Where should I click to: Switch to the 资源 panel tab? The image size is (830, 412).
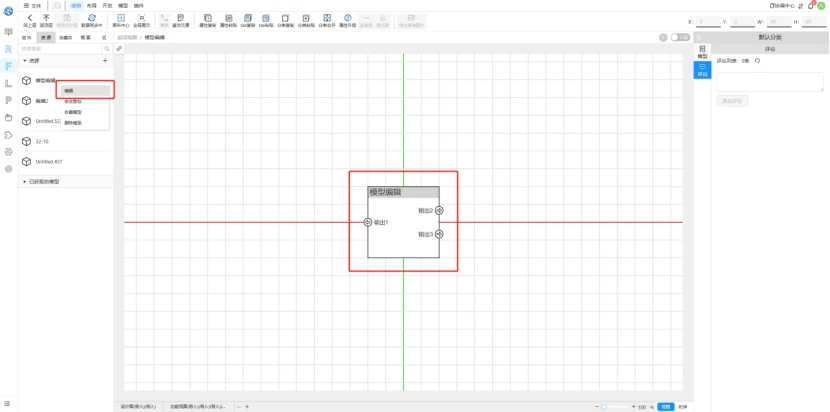tap(46, 38)
